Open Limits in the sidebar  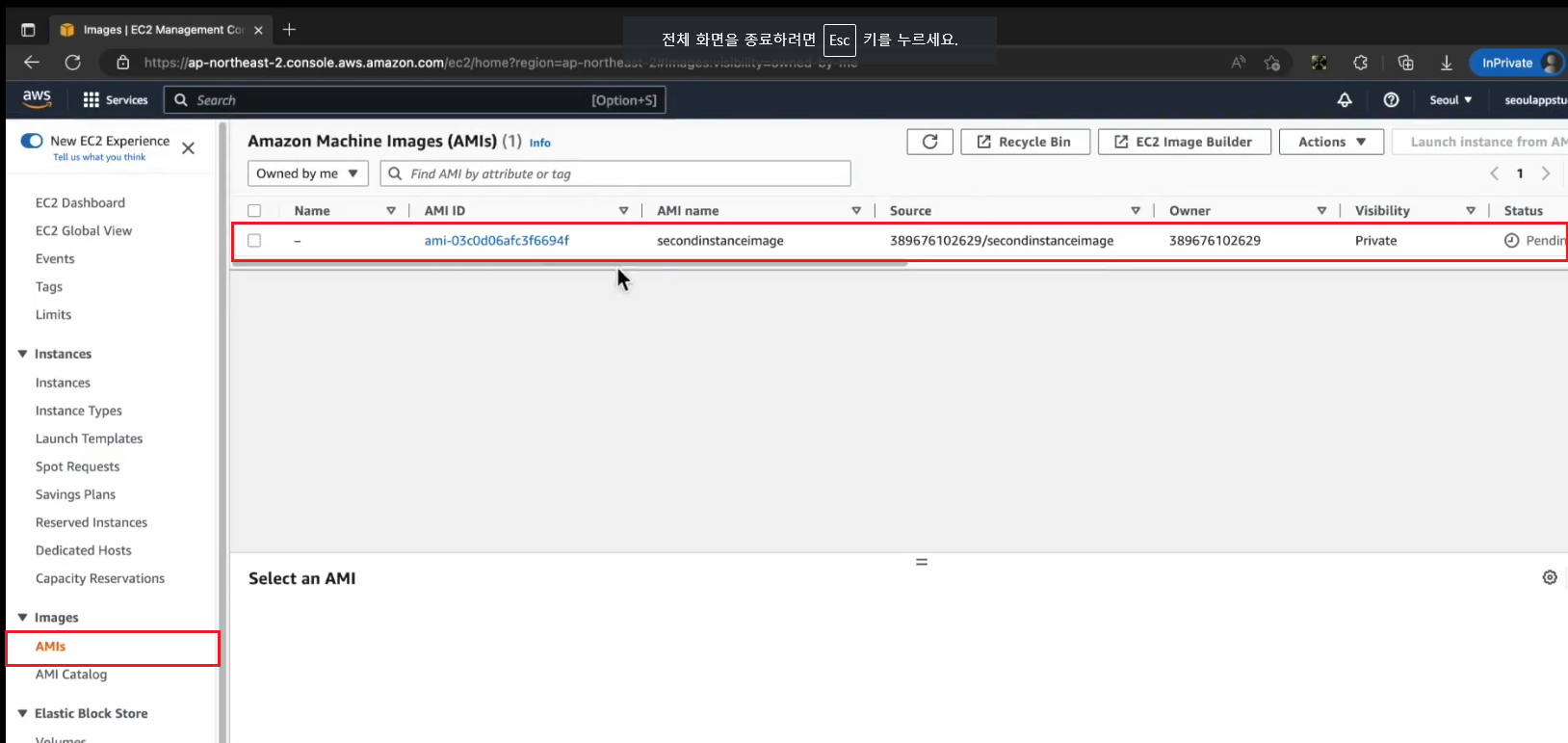53,315
